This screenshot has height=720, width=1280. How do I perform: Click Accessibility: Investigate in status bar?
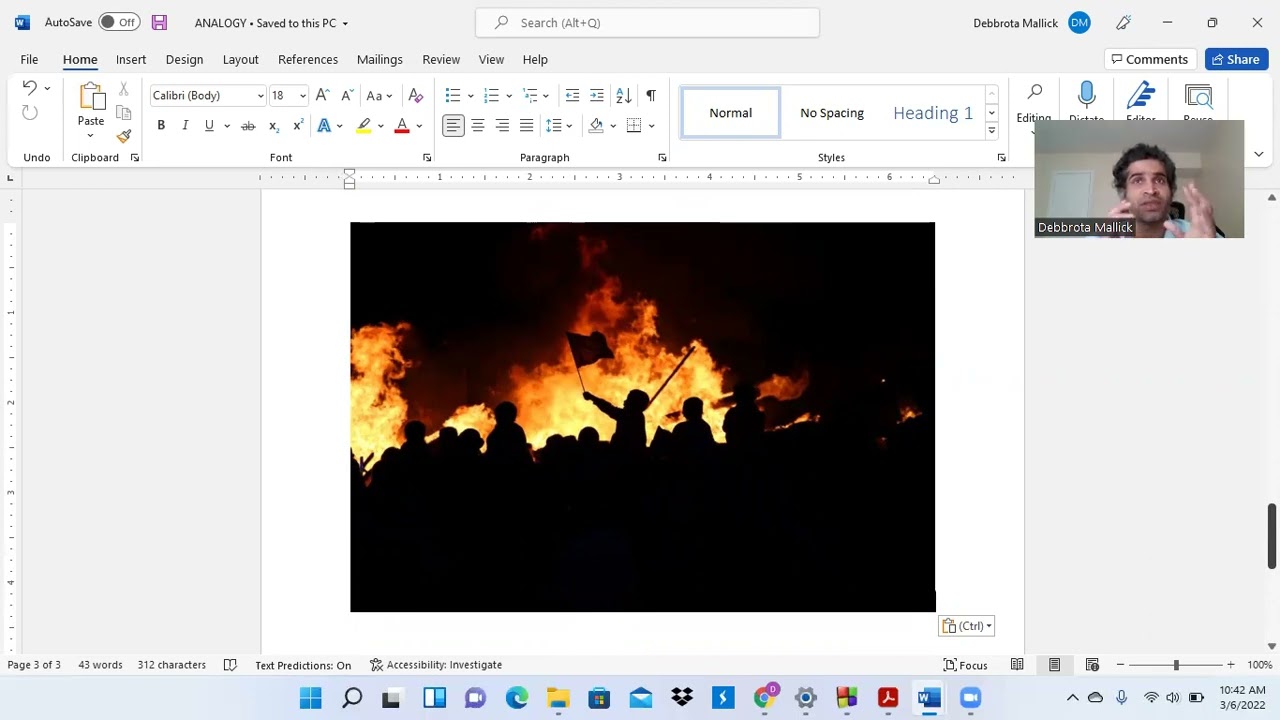tap(436, 665)
